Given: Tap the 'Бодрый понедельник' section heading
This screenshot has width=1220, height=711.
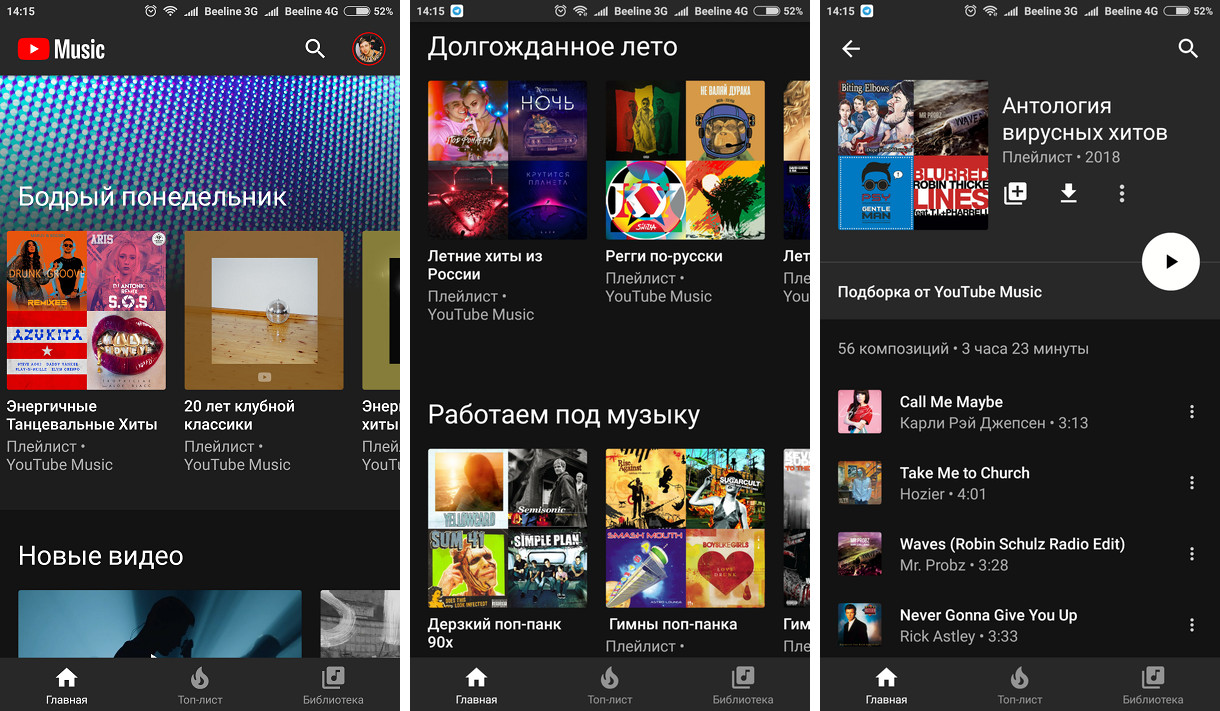Looking at the screenshot, I should (x=152, y=196).
